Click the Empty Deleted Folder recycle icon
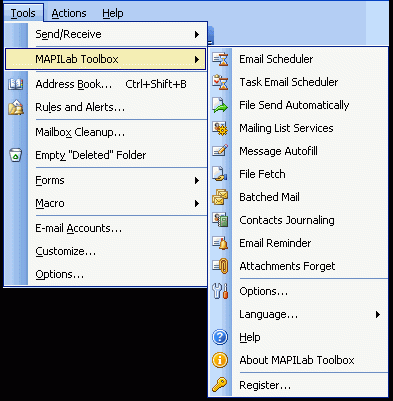Screen dimensions: 393x401 pyautogui.click(x=16, y=155)
